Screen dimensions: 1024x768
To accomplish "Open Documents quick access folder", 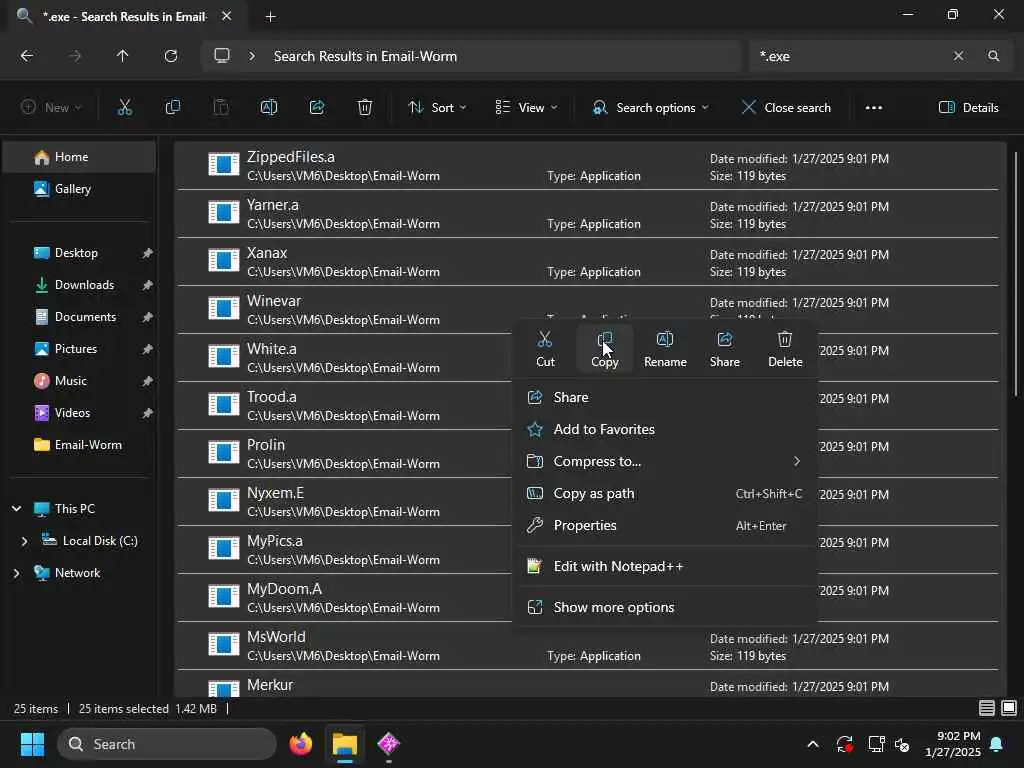I will click(x=80, y=317).
